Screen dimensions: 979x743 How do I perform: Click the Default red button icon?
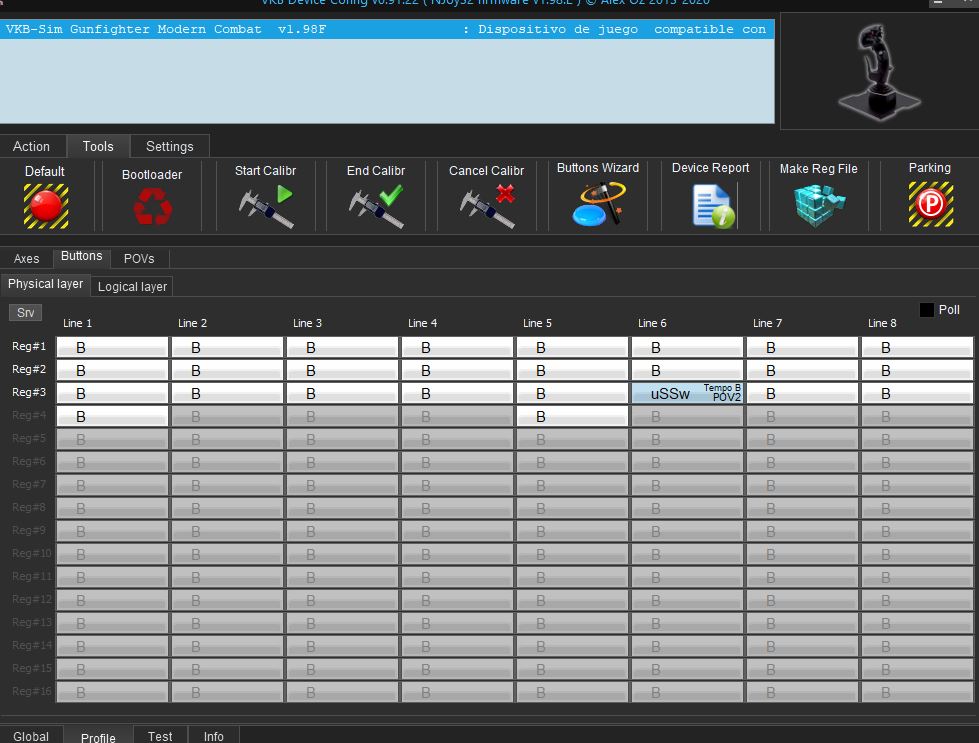(x=45, y=205)
